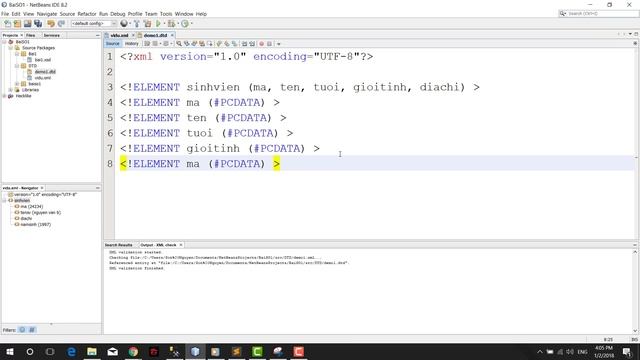This screenshot has width=640, height=360.
Task: Click the Find Next Occurrence editor icon
Action: pos(194,44)
